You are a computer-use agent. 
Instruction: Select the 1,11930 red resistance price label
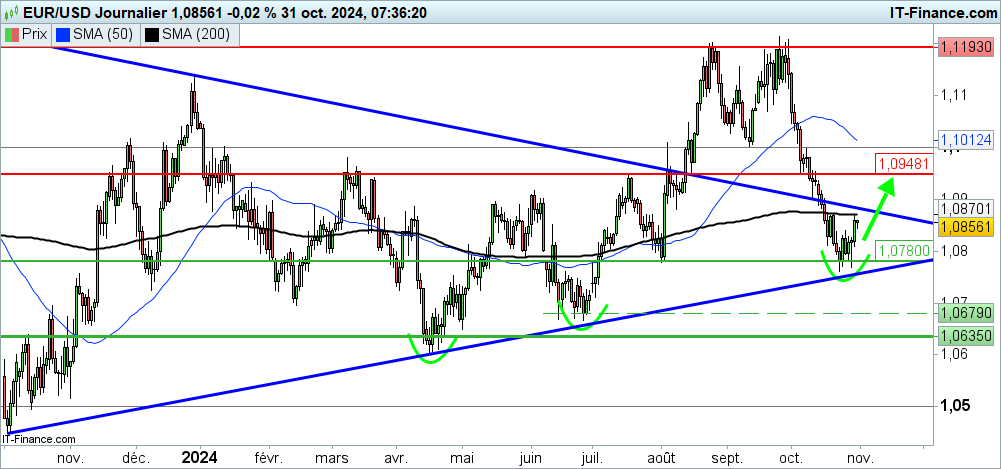click(964, 47)
